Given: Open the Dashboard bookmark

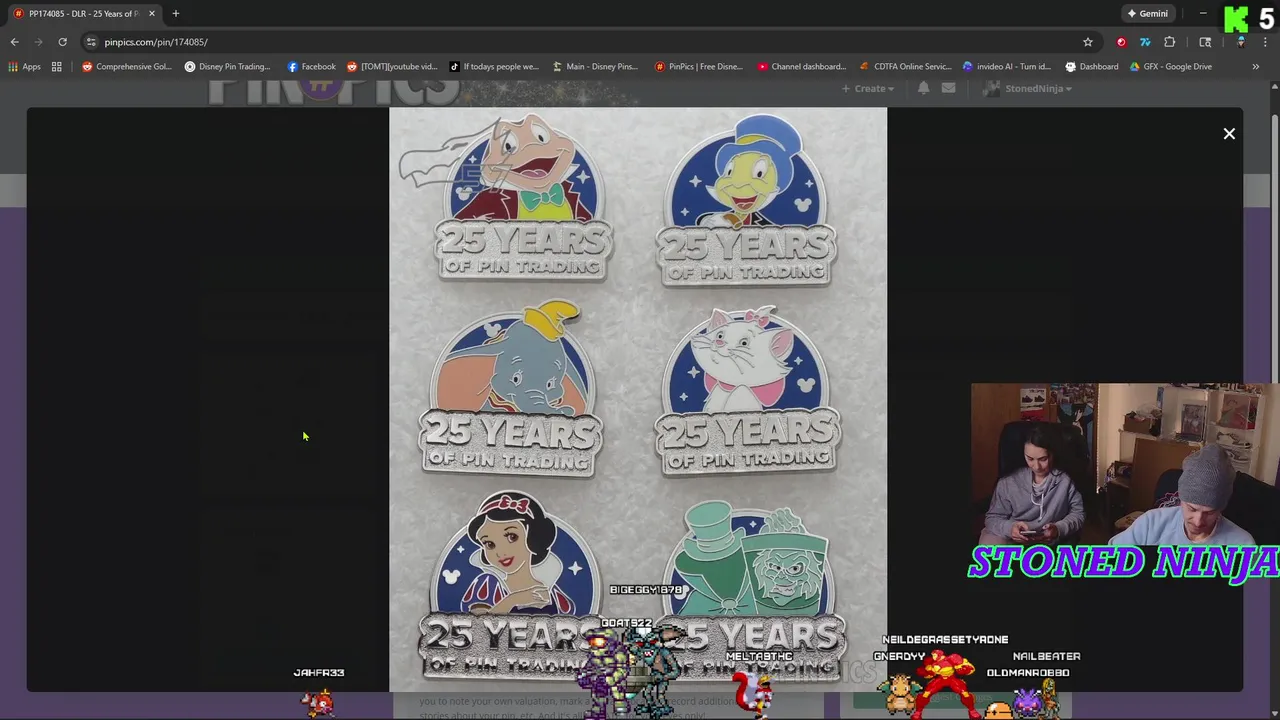Looking at the screenshot, I should (x=1091, y=67).
